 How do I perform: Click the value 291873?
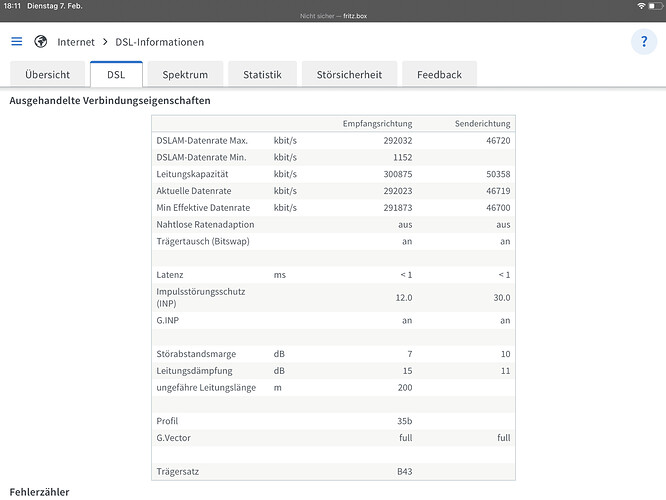398,208
